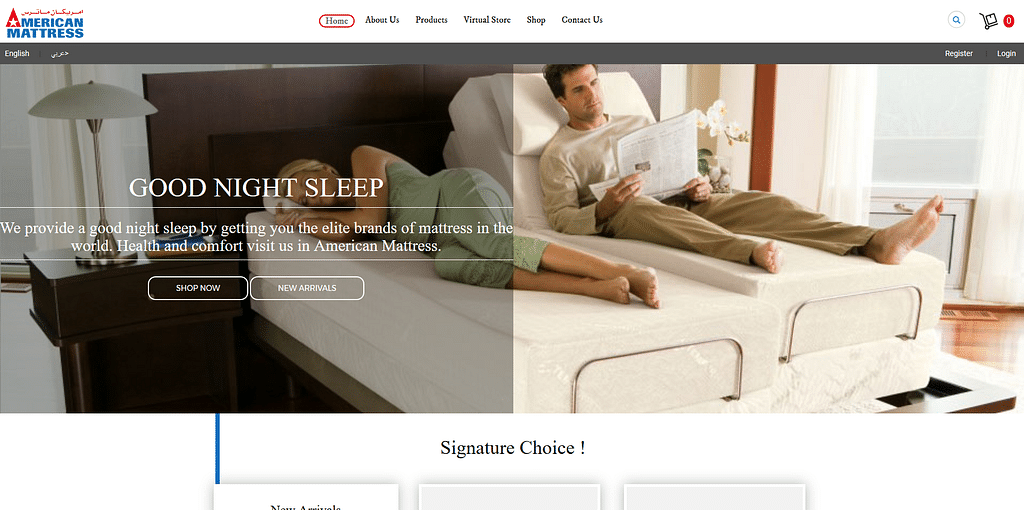
Task: Click the Login link
Action: (x=1006, y=54)
